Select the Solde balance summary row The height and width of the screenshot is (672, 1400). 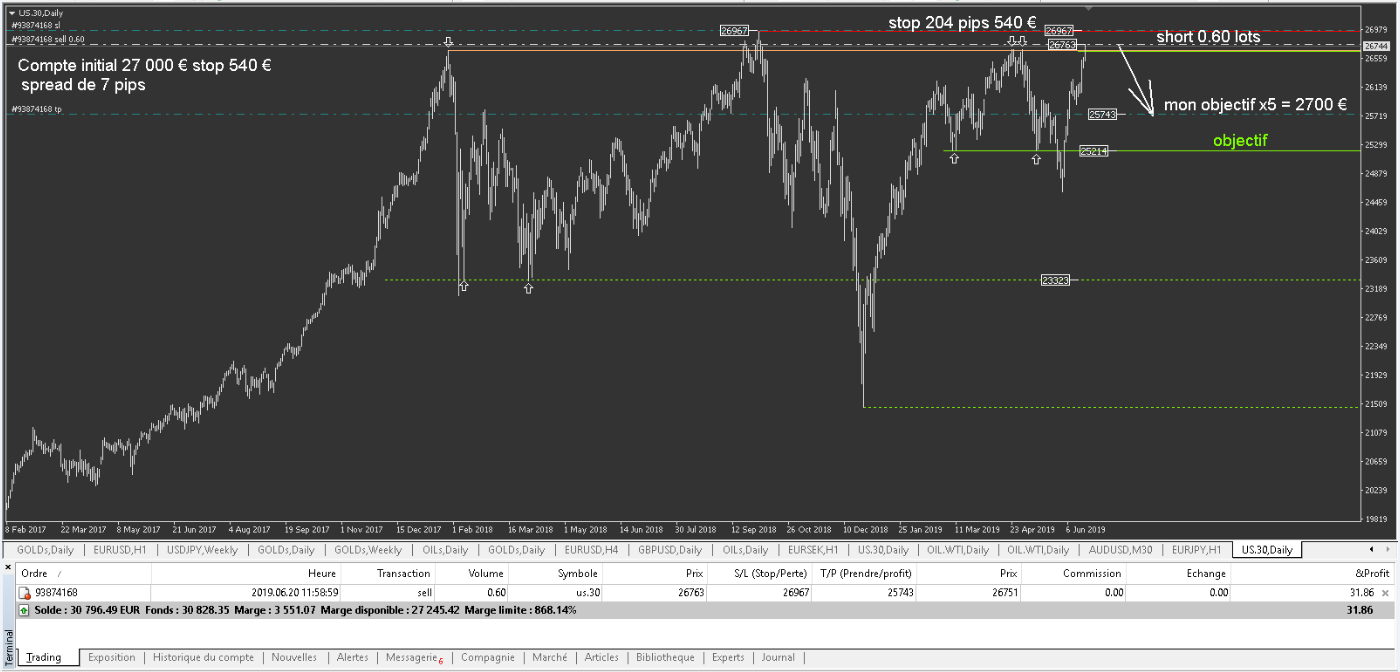point(704,609)
